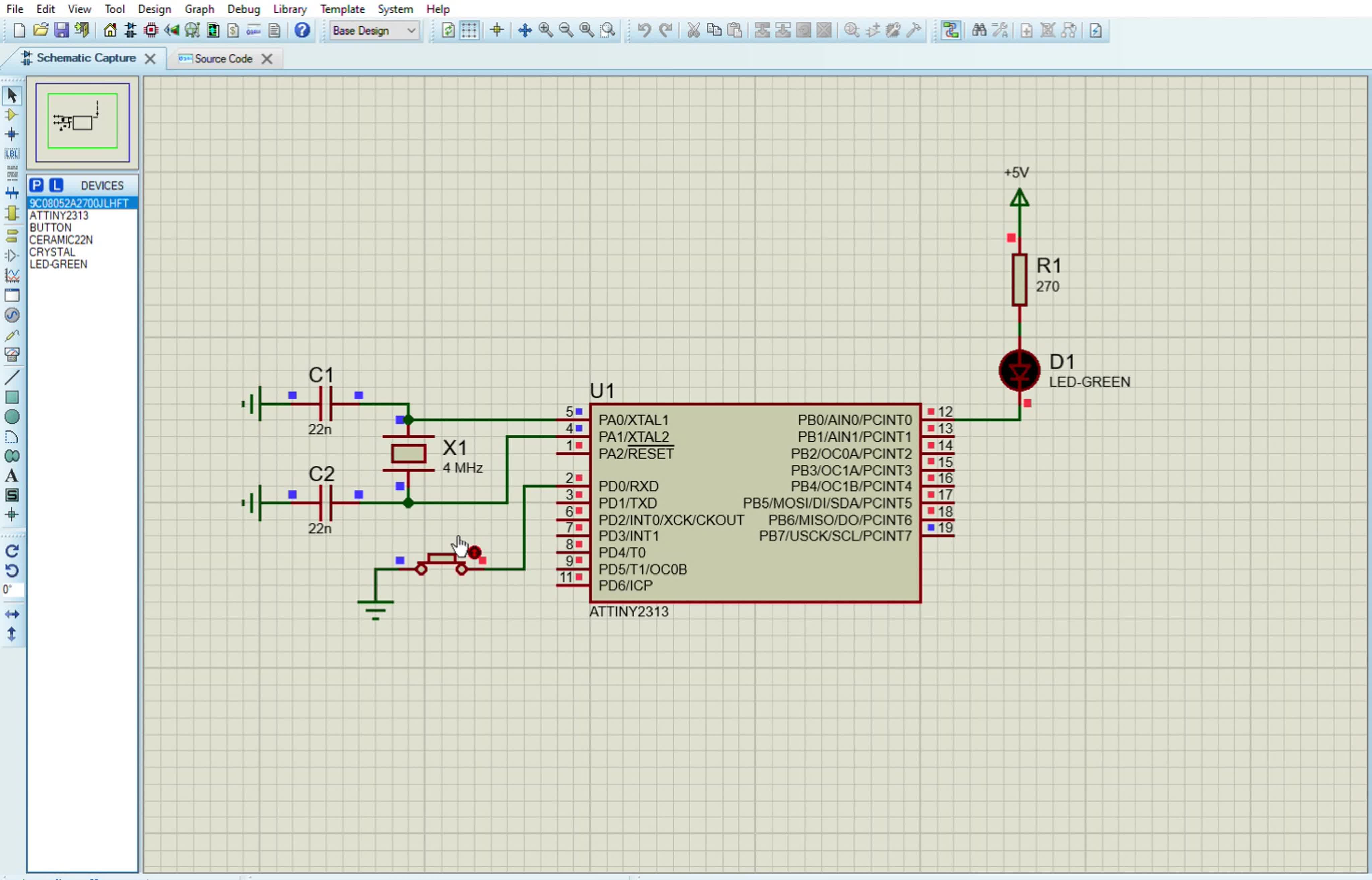Open the Library menu
The height and width of the screenshot is (880, 1372).
point(289,9)
